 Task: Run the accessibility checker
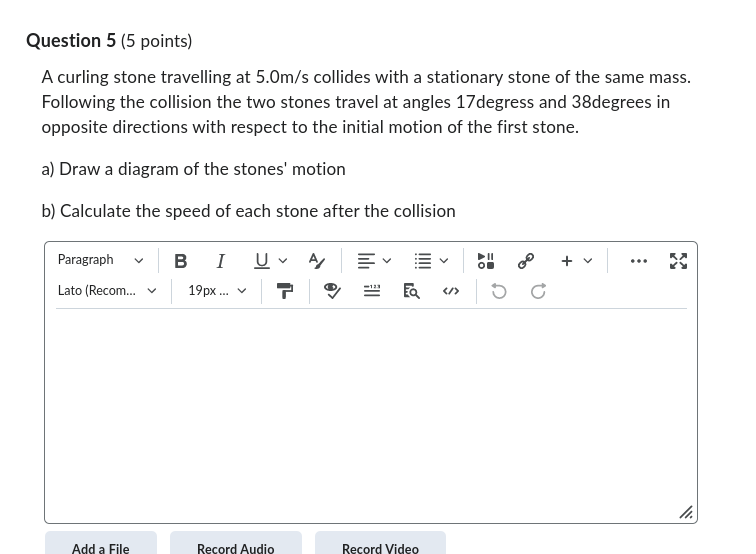point(332,291)
